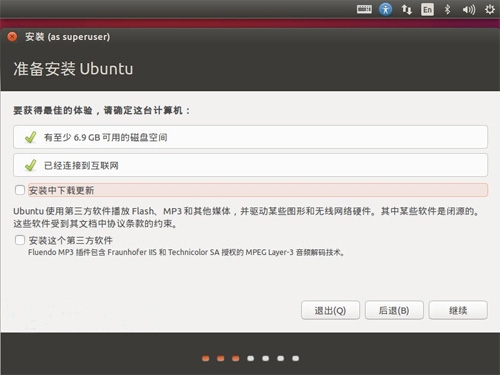Open the accessibility menu icon
This screenshot has width=500, height=375.
pos(385,9)
